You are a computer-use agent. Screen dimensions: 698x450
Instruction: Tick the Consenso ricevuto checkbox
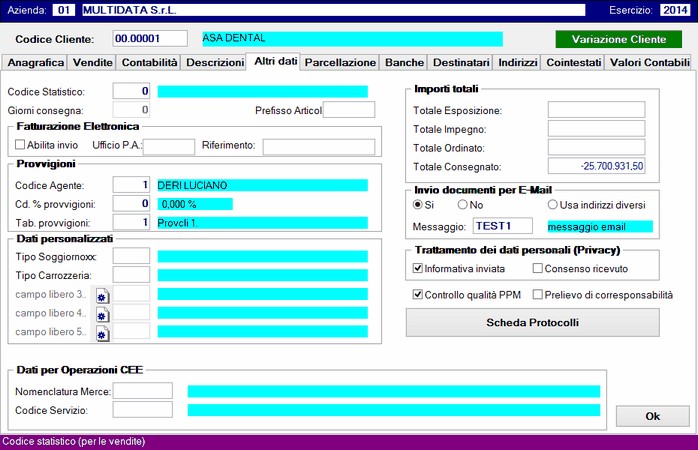pyautogui.click(x=538, y=269)
